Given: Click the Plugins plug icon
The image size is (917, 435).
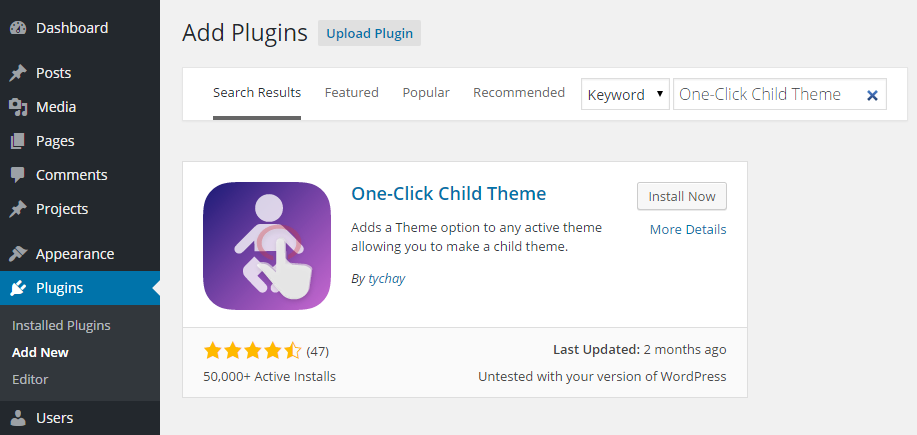Looking at the screenshot, I should [18, 288].
